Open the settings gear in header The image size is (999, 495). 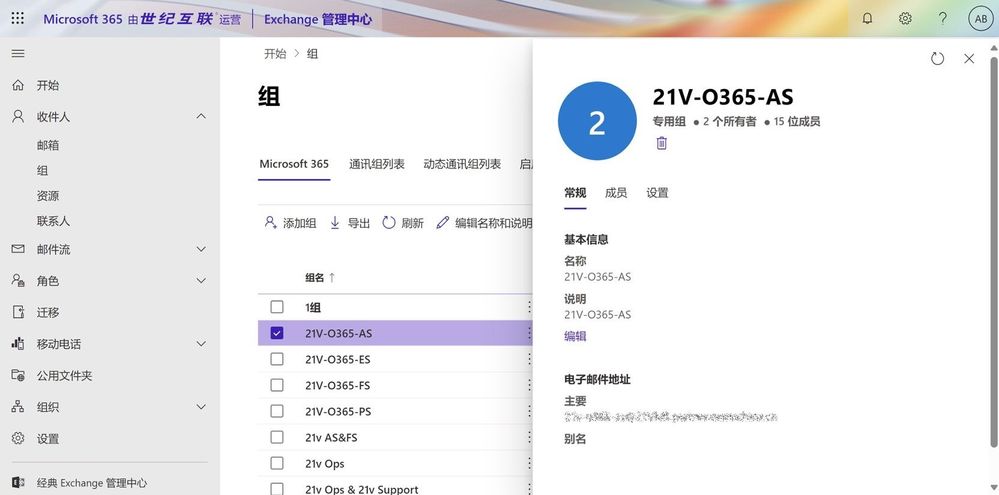(x=905, y=18)
